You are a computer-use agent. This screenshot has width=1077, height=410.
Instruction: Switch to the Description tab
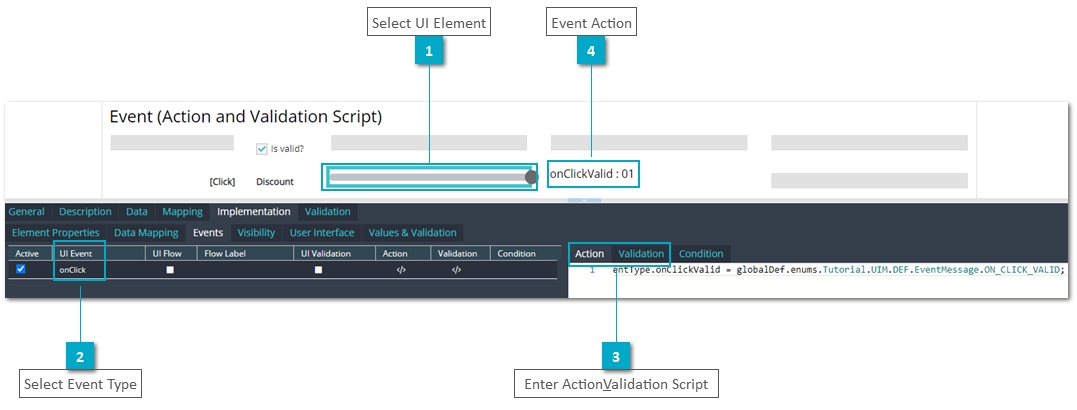(85, 212)
